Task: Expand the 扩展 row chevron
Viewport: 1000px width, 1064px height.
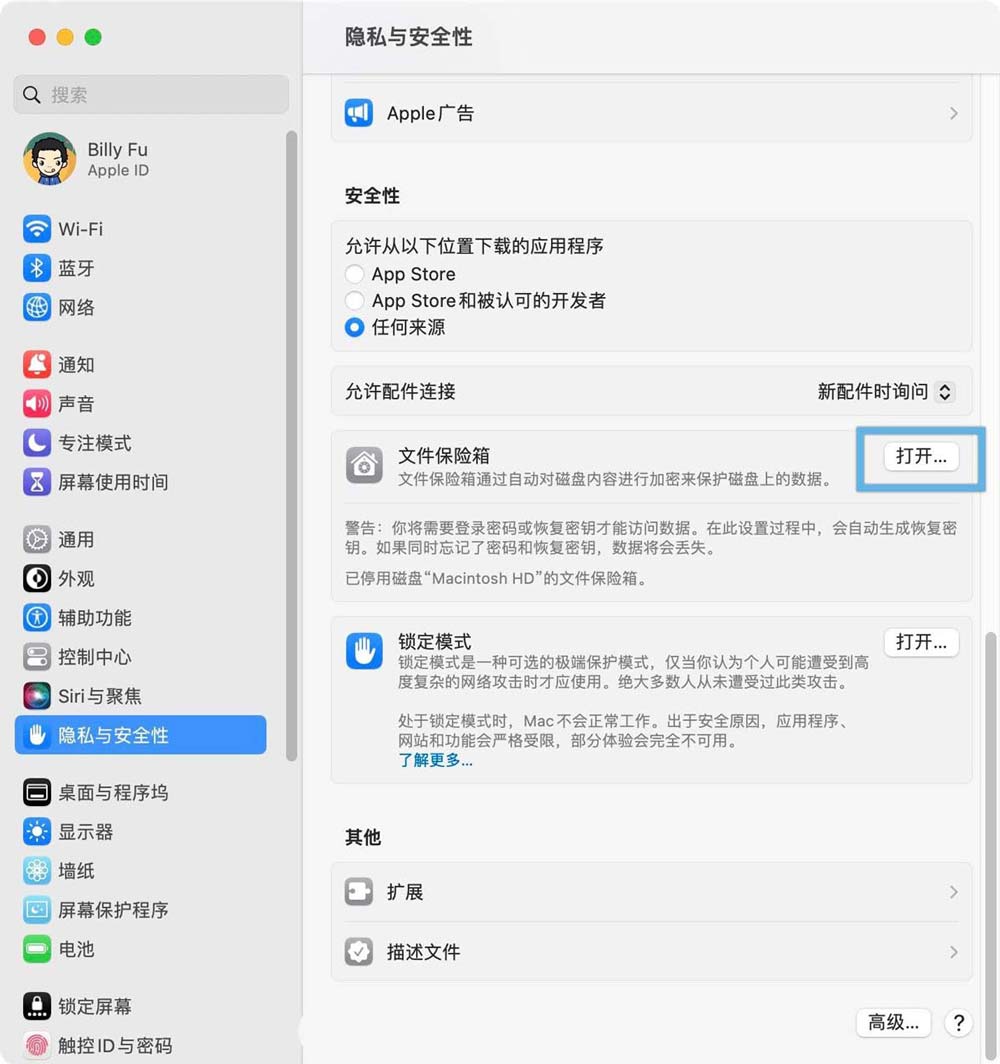Action: (953, 892)
